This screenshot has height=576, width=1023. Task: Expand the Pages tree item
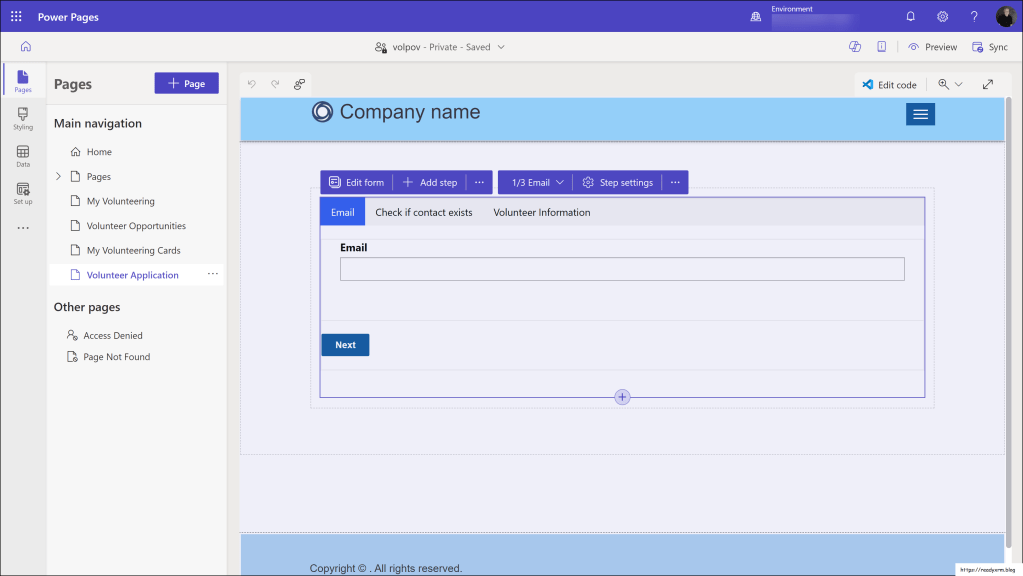click(x=58, y=177)
